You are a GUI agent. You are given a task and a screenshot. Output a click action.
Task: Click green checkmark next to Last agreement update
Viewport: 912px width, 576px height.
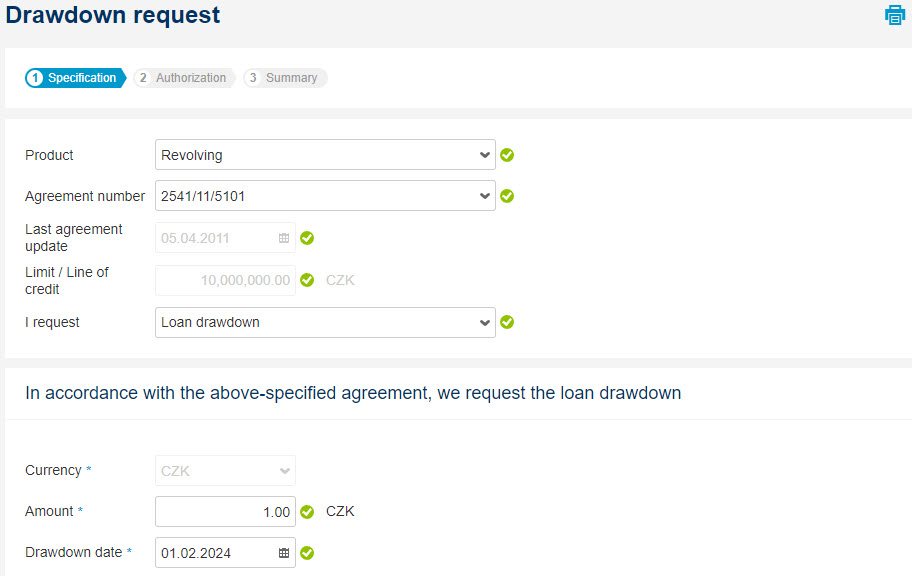307,238
